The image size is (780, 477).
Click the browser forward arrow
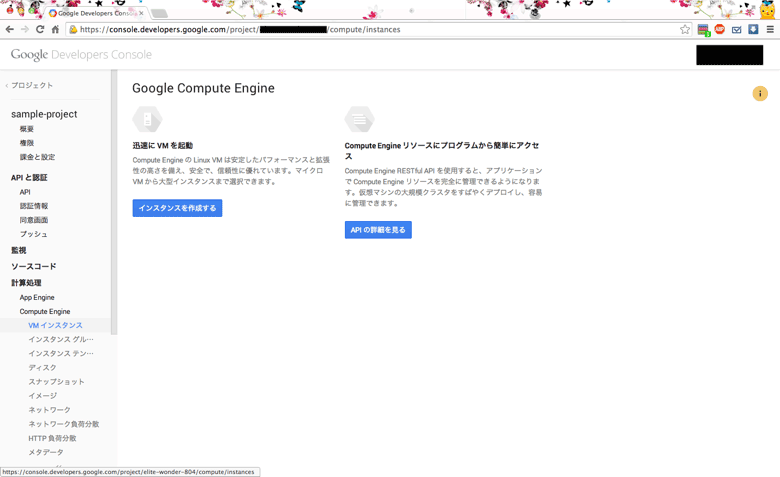[x=25, y=29]
